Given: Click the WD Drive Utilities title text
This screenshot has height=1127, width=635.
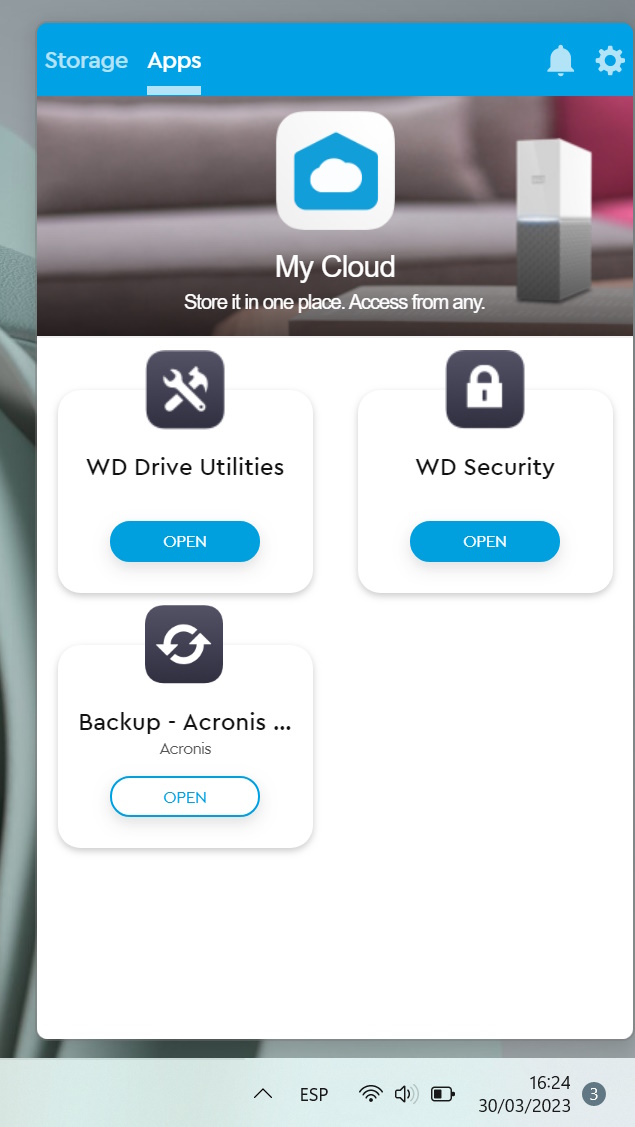Looking at the screenshot, I should (186, 467).
